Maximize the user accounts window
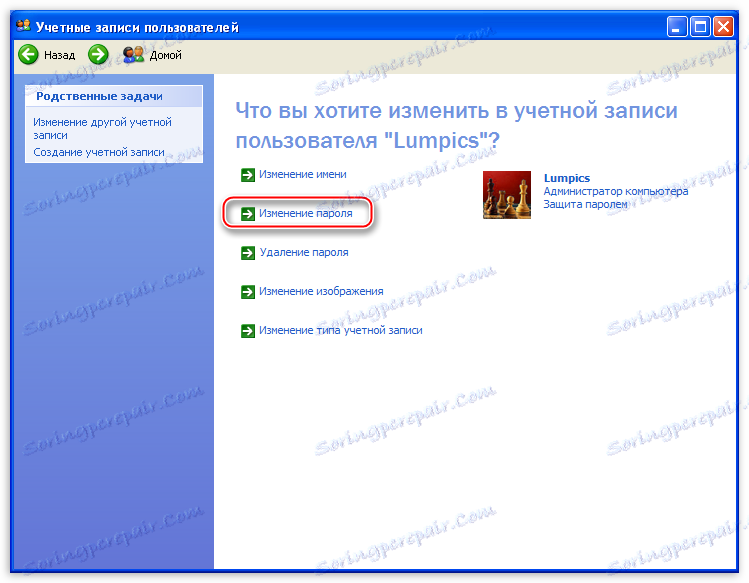Image resolution: width=749 pixels, height=583 pixels. click(x=700, y=27)
